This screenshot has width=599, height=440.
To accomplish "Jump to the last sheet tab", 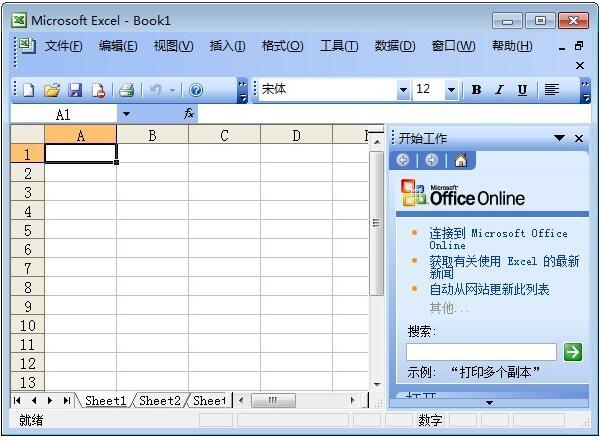I will 67,400.
